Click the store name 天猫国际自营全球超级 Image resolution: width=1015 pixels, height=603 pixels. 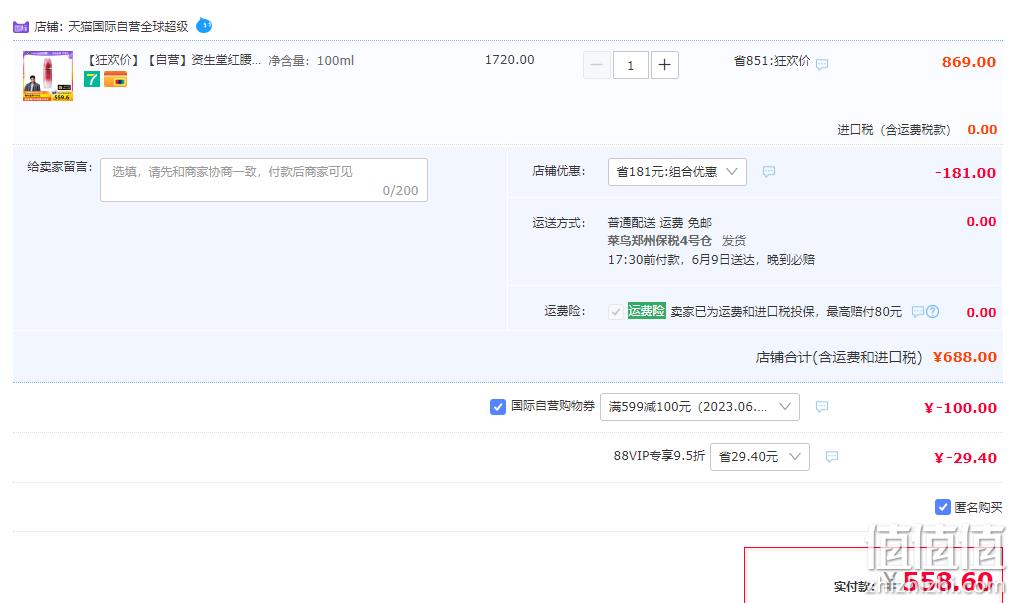[128, 27]
